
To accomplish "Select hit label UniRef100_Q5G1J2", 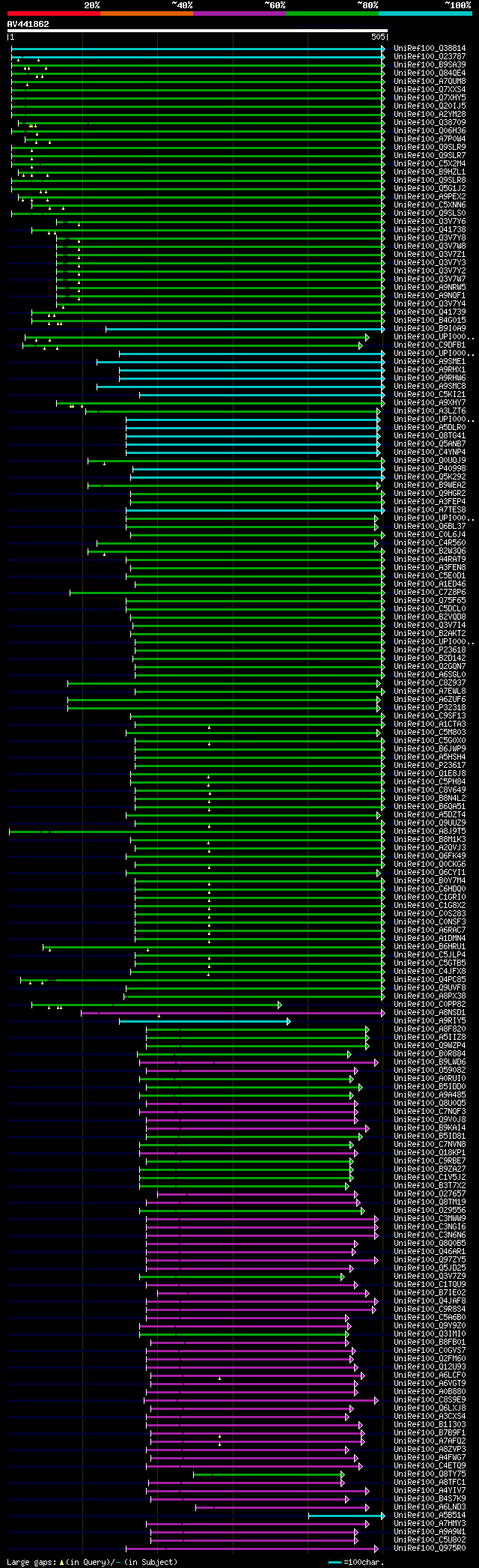I will [x=430, y=189].
